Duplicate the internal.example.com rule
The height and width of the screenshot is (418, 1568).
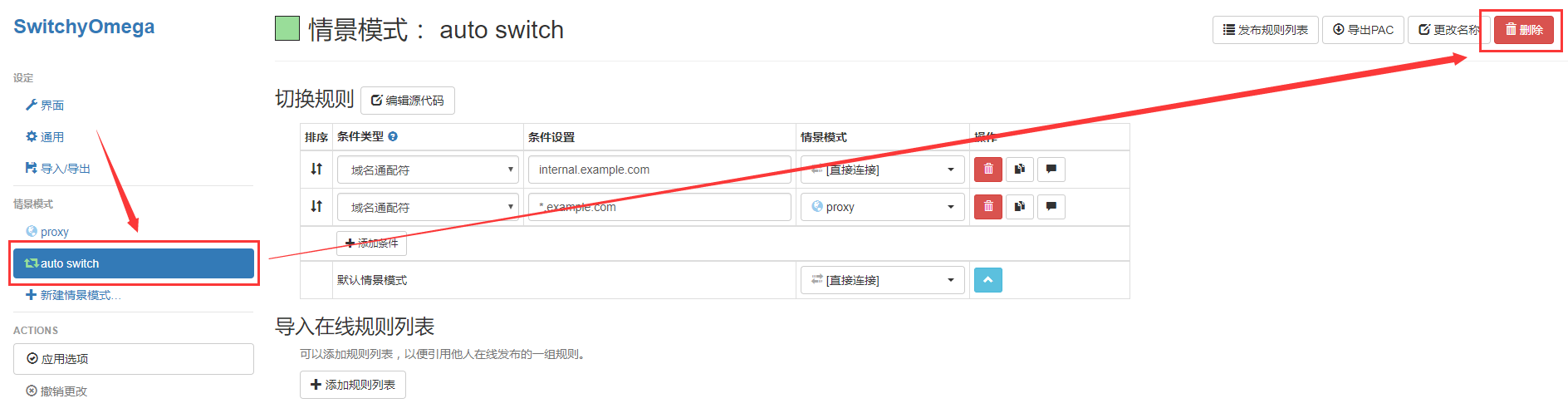coord(1020,170)
